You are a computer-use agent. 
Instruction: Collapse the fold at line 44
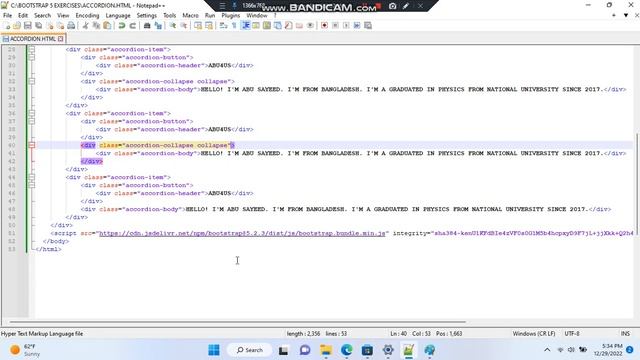31,177
